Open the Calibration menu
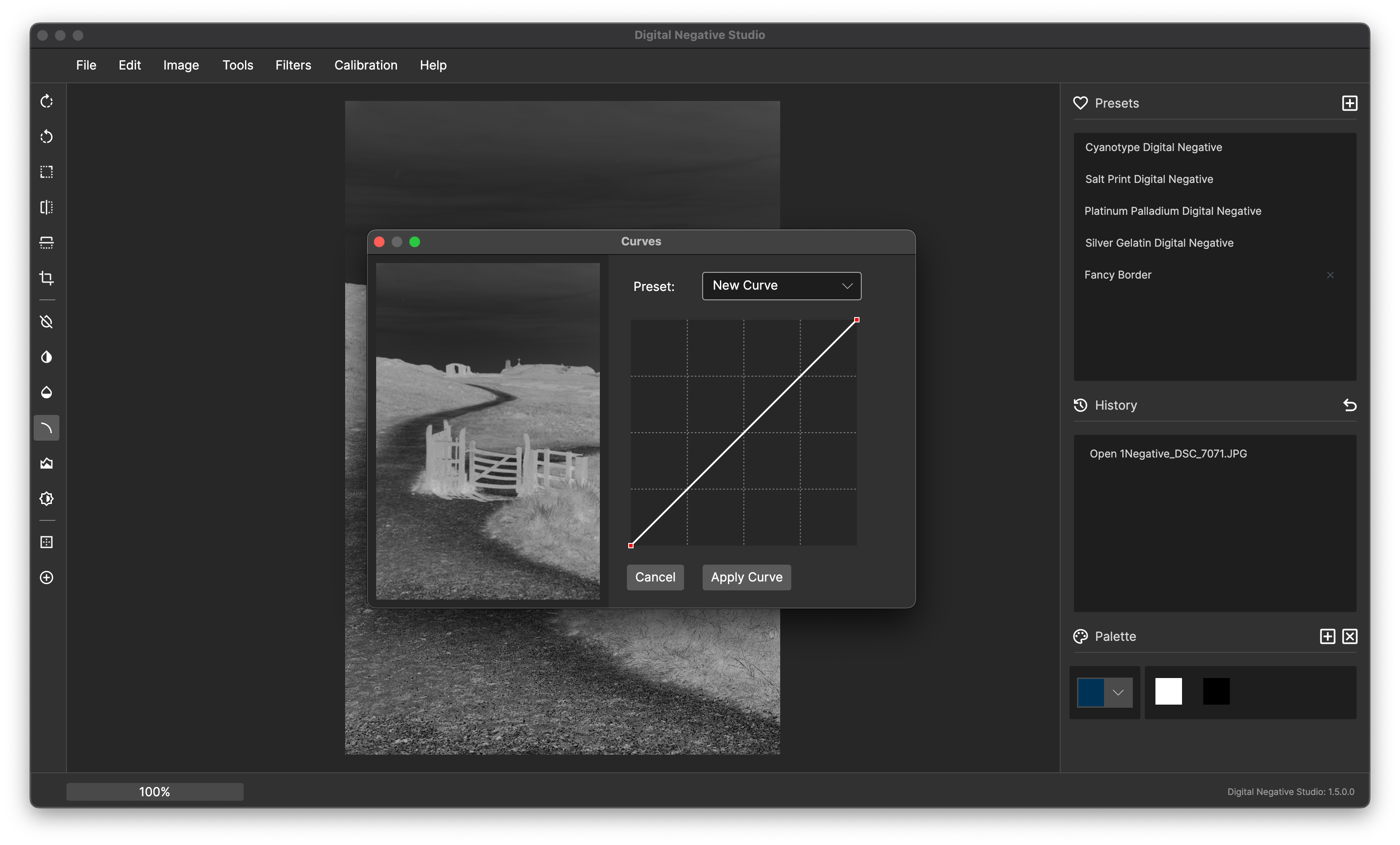This screenshot has width=1400, height=845. 366,65
